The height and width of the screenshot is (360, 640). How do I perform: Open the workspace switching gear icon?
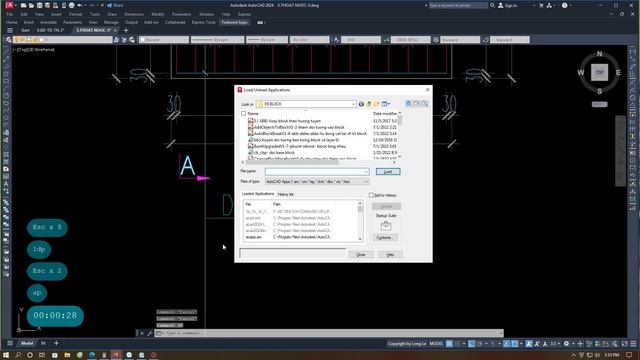pos(566,344)
